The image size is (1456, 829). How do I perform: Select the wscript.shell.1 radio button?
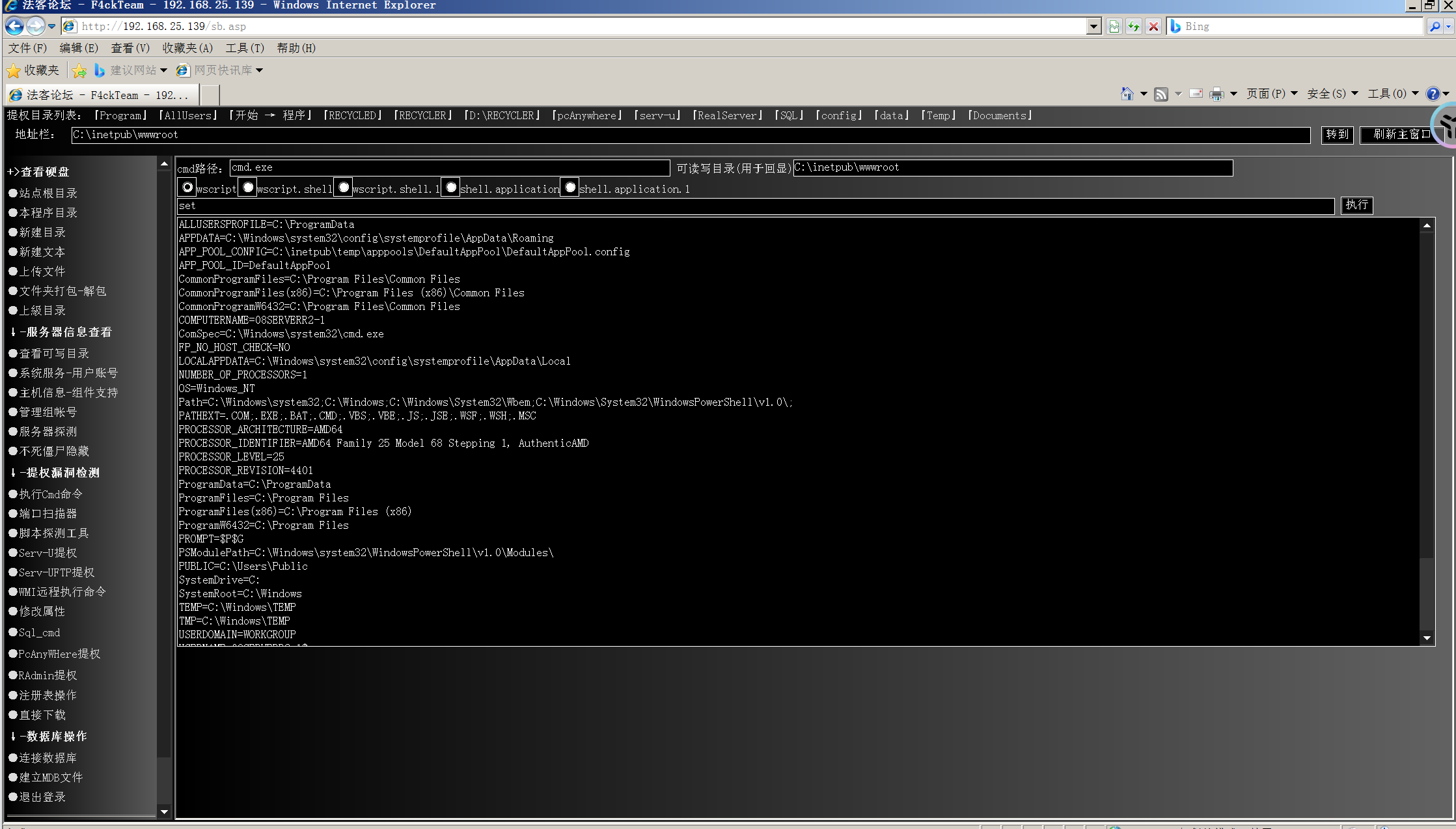(344, 188)
